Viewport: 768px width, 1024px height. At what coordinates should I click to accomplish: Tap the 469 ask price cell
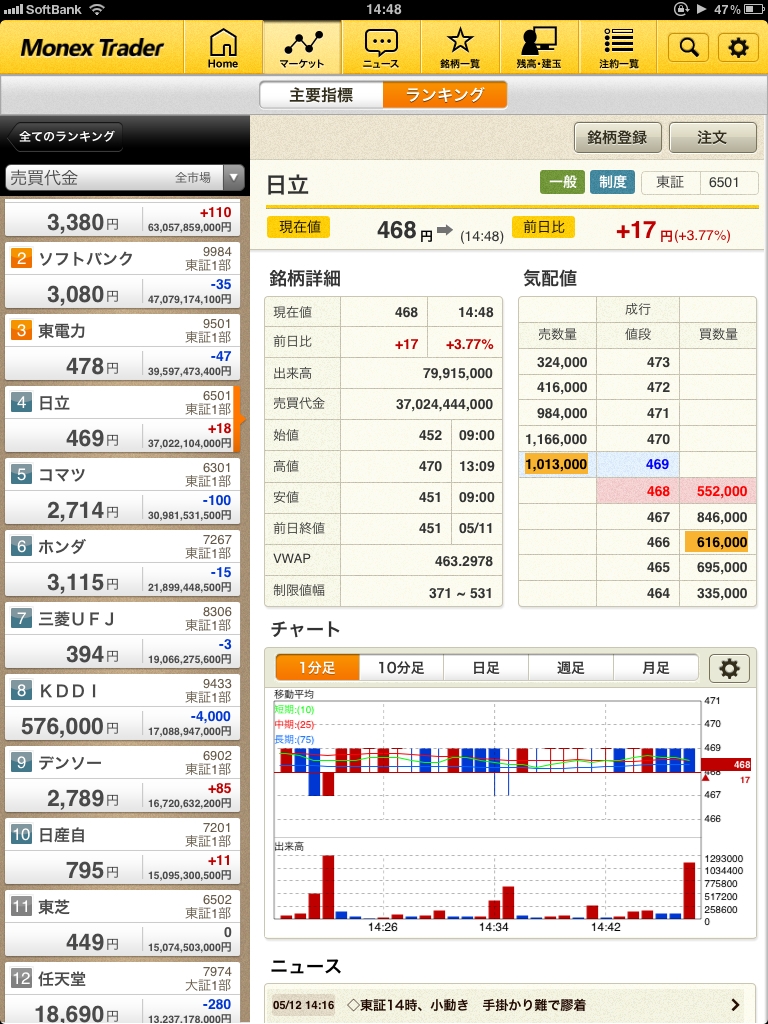point(638,464)
